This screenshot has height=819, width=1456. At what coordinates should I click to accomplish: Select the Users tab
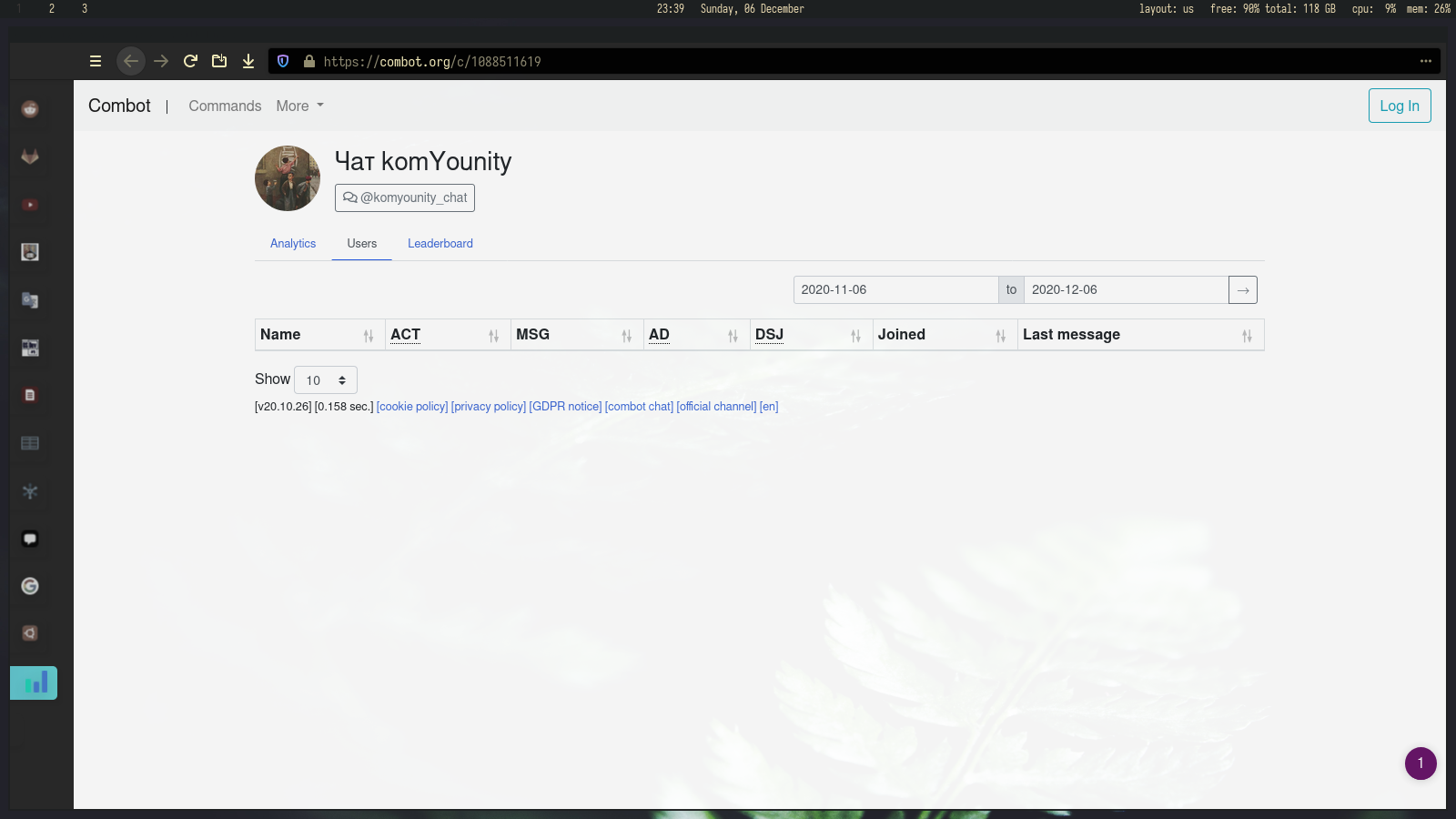click(x=361, y=243)
